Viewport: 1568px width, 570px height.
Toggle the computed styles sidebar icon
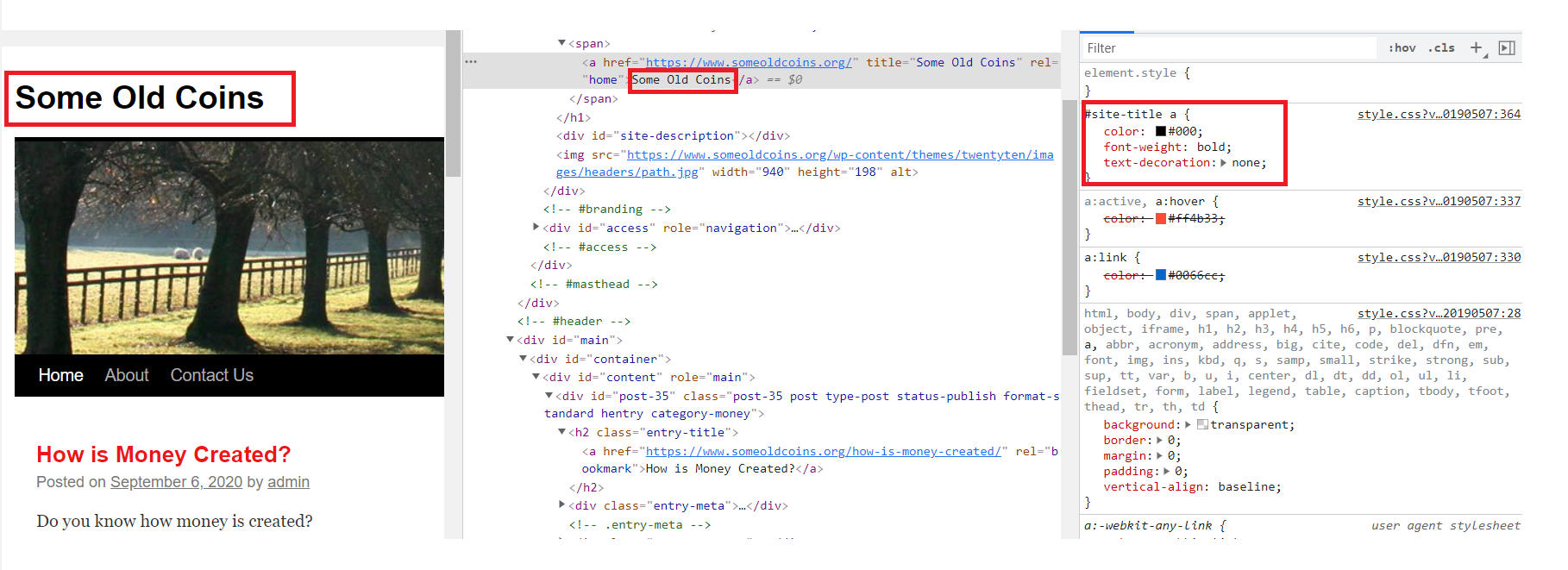[x=1507, y=48]
